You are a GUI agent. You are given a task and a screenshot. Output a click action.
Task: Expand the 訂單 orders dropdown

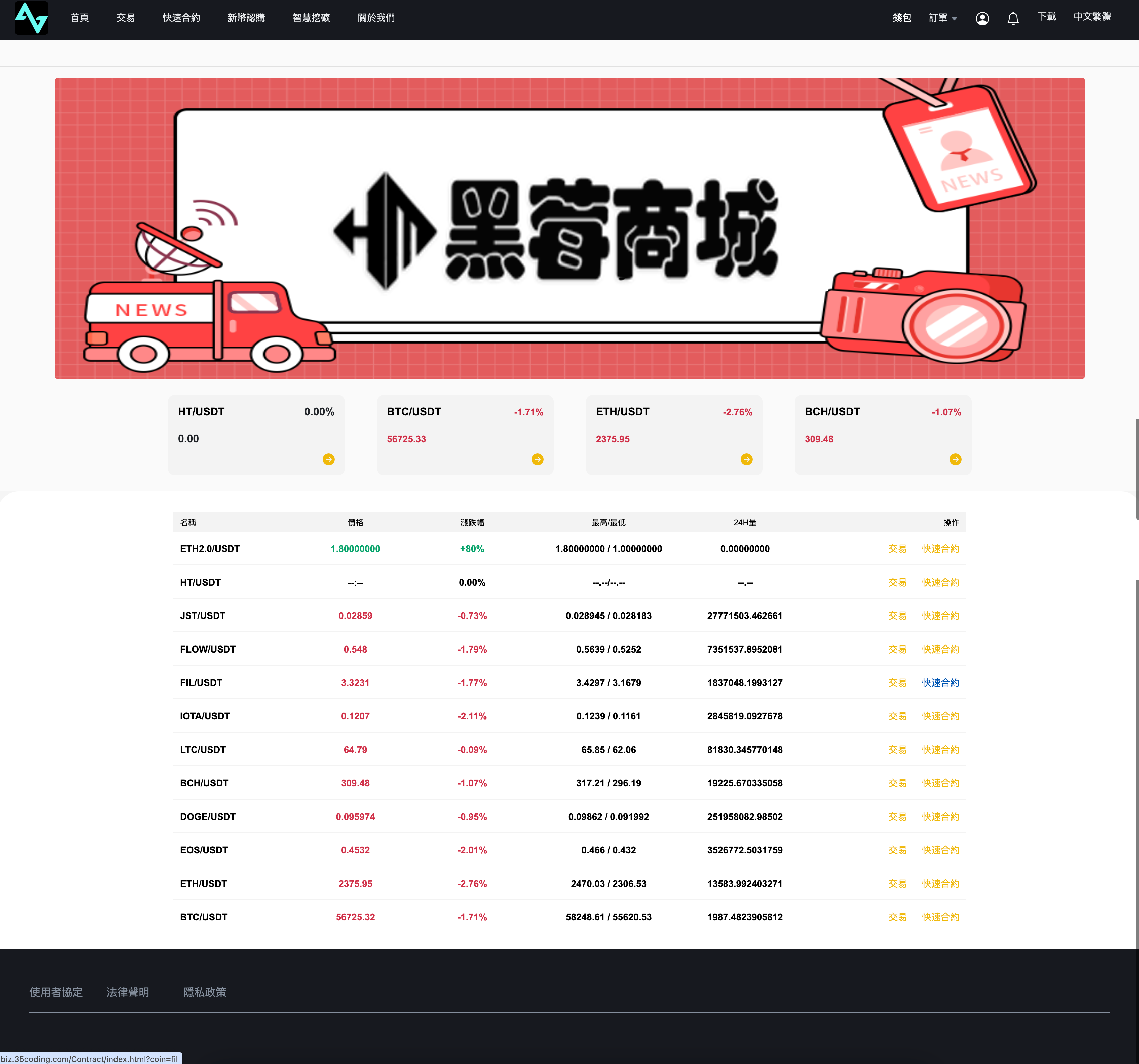point(941,18)
